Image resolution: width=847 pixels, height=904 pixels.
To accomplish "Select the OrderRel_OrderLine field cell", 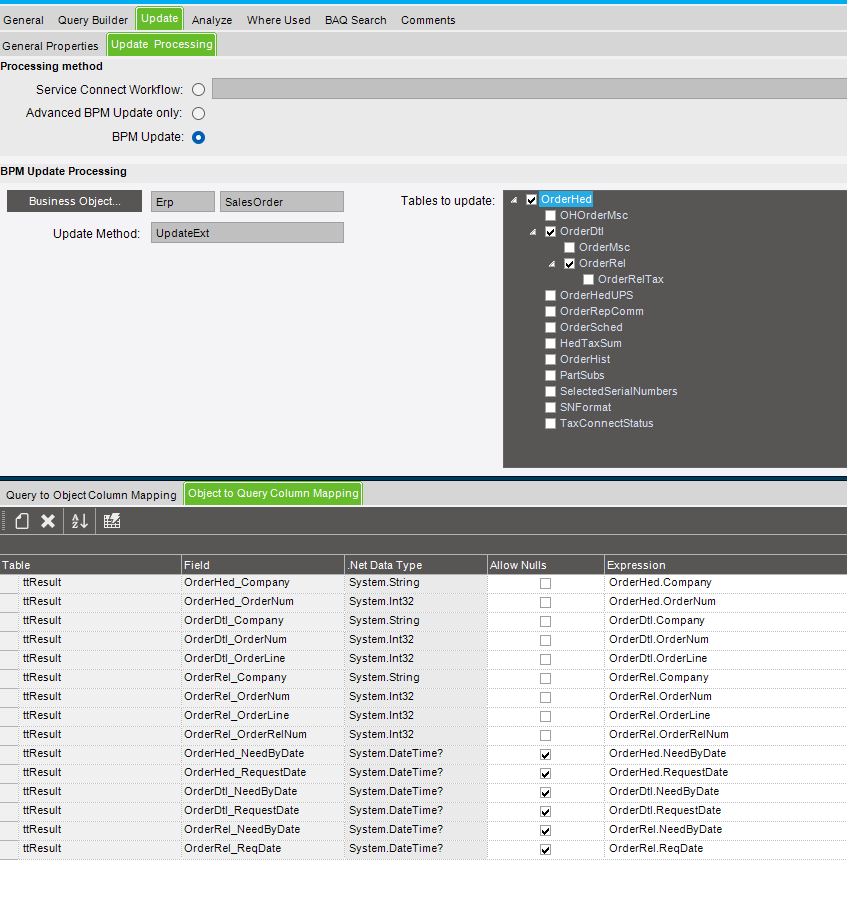I will (263, 715).
